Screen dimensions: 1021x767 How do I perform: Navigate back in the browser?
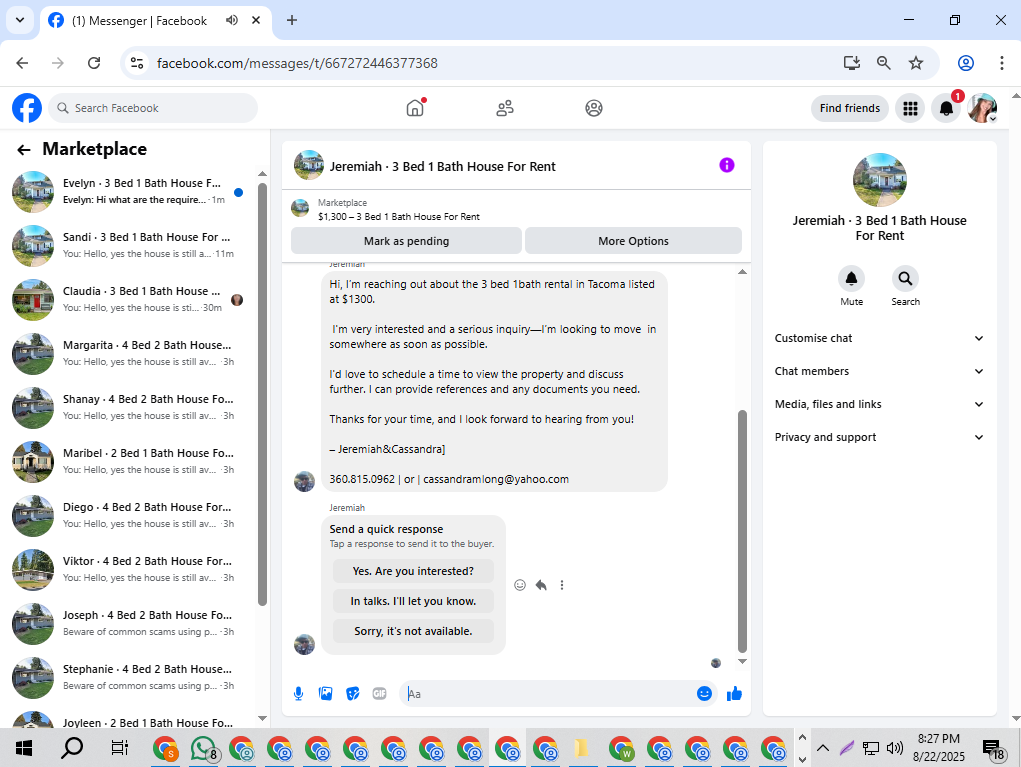[22, 63]
